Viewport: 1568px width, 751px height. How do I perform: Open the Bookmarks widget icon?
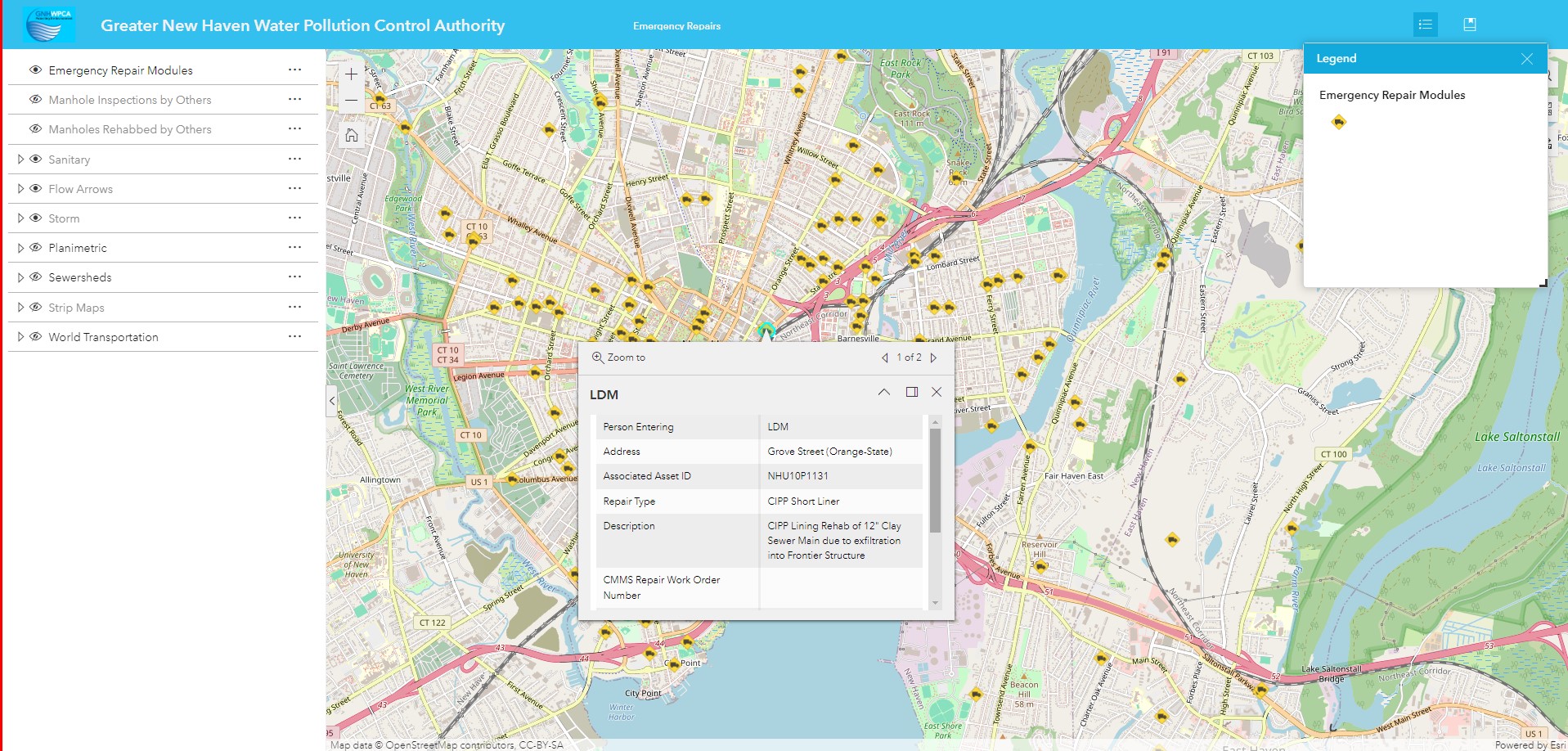1470,25
